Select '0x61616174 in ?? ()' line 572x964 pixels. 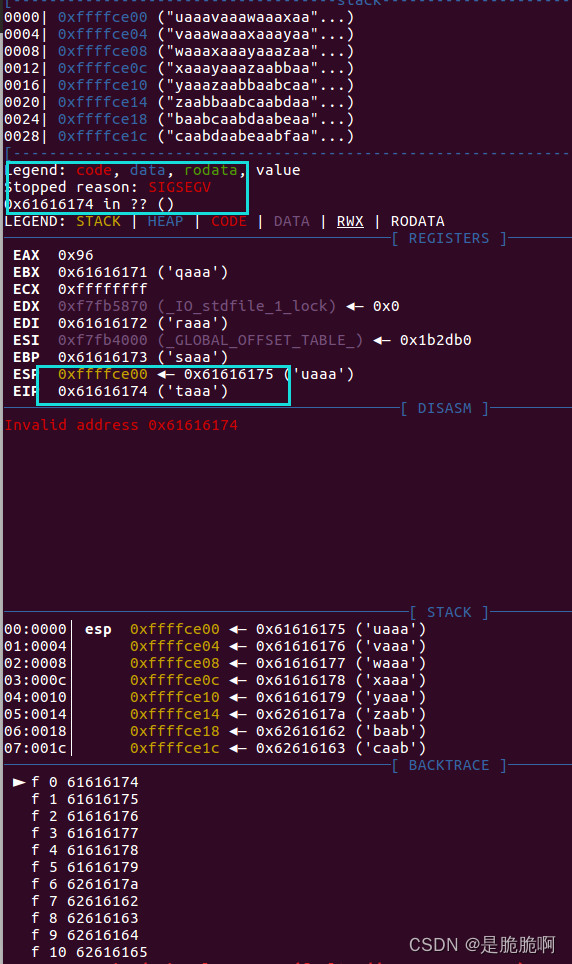89,204
